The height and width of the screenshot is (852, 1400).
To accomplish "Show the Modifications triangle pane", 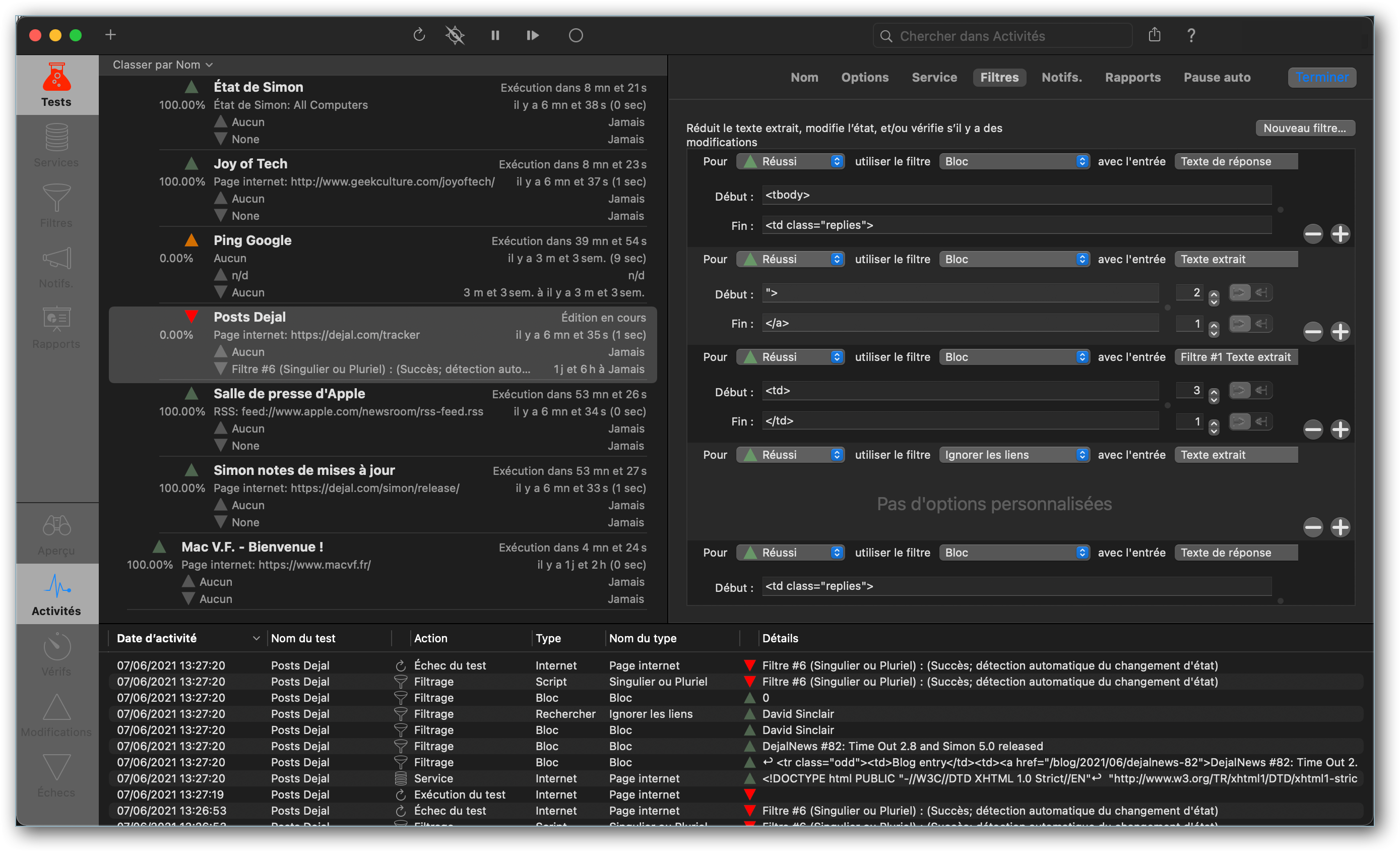I will tap(56, 715).
